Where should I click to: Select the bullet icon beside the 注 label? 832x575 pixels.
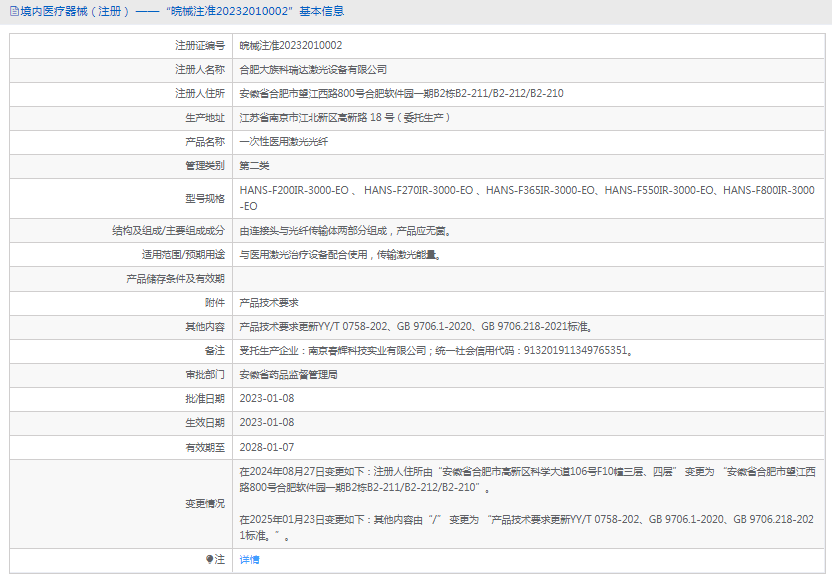pyautogui.click(x=209, y=559)
